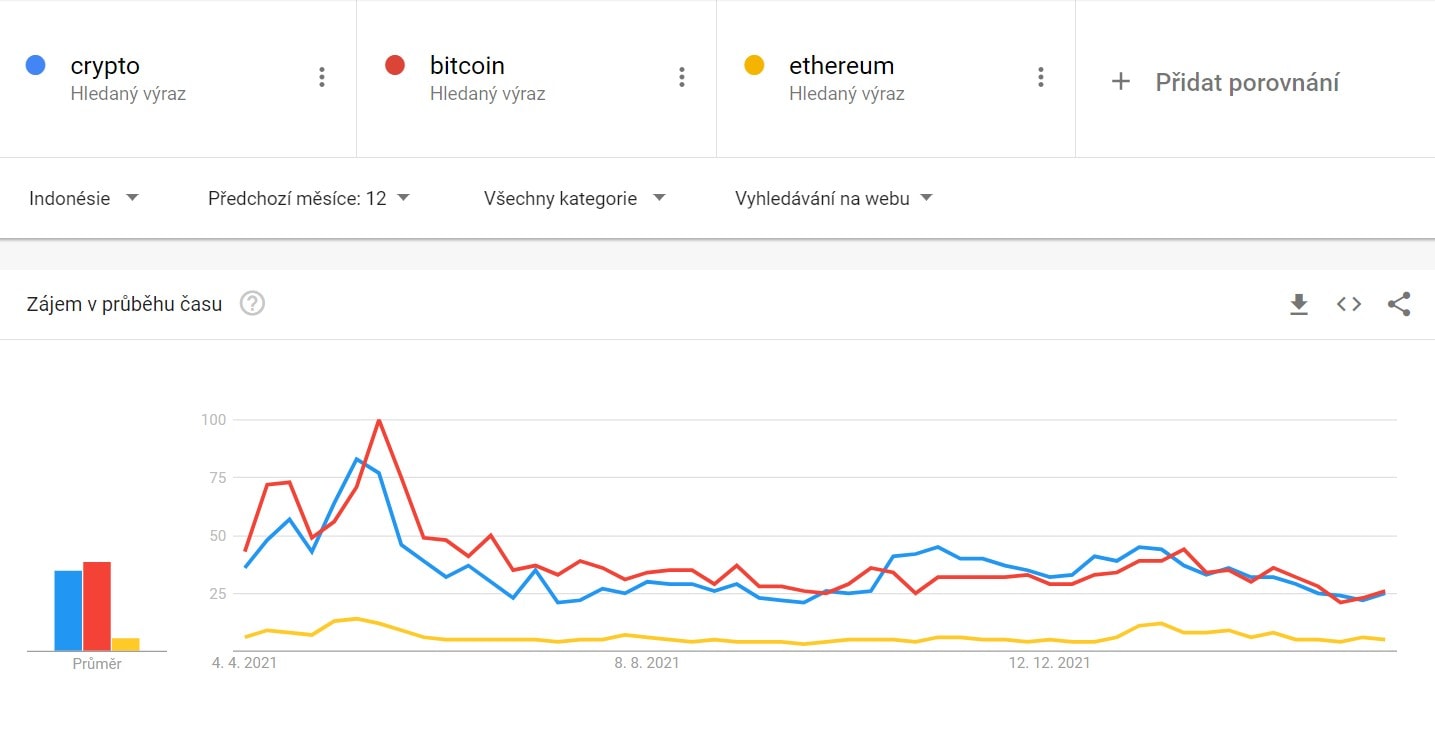Open the ethereum term three-dot menu

point(1040,77)
